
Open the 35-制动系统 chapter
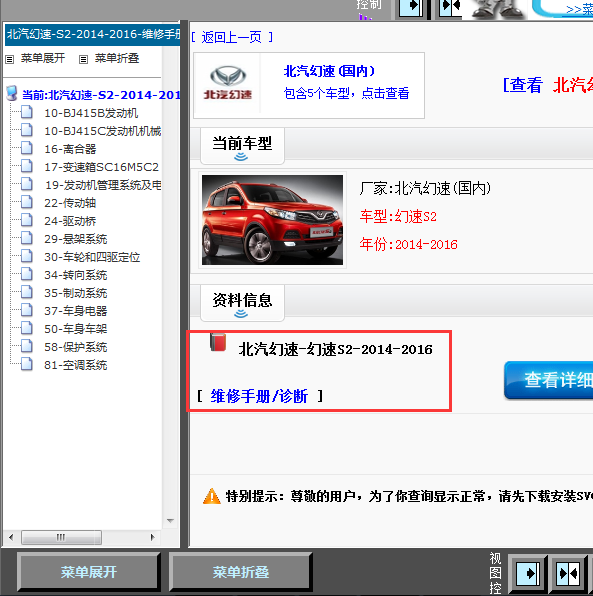click(x=76, y=293)
